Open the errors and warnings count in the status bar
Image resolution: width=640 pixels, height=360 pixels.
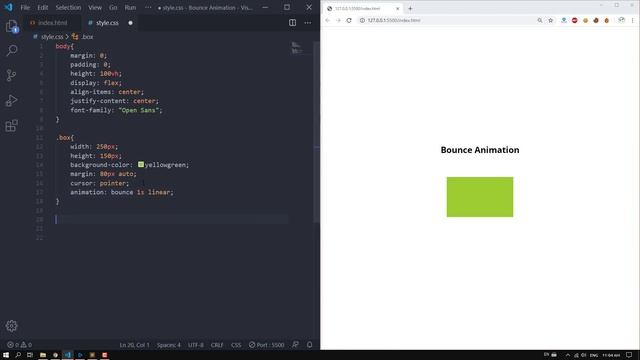[19, 345]
